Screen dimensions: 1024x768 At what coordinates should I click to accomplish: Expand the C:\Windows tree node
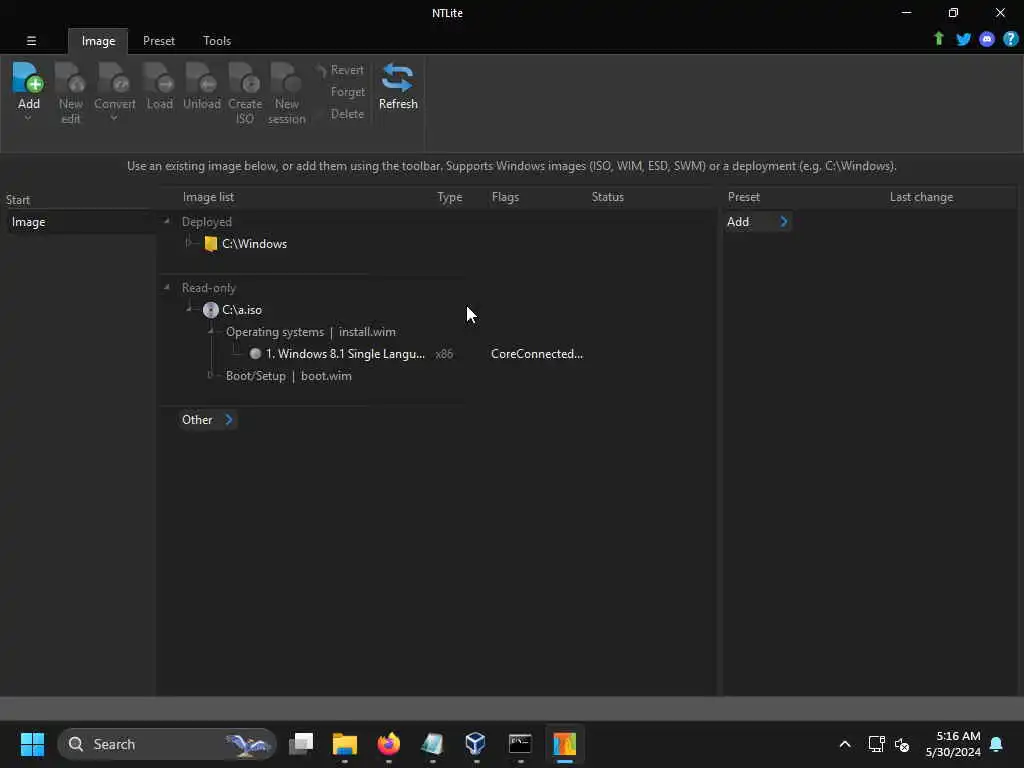[189, 243]
